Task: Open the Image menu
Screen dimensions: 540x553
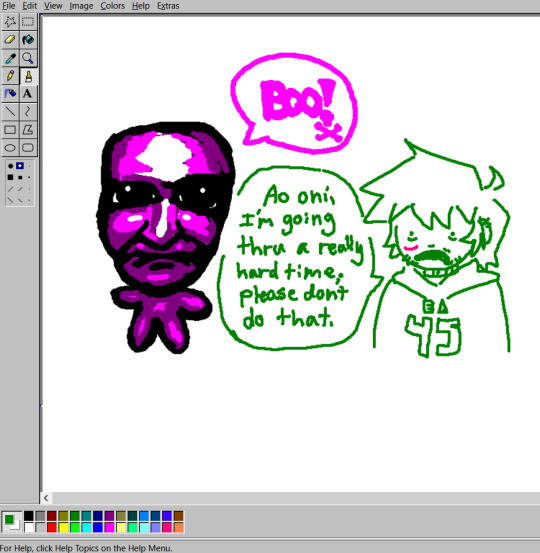Action: point(81,6)
